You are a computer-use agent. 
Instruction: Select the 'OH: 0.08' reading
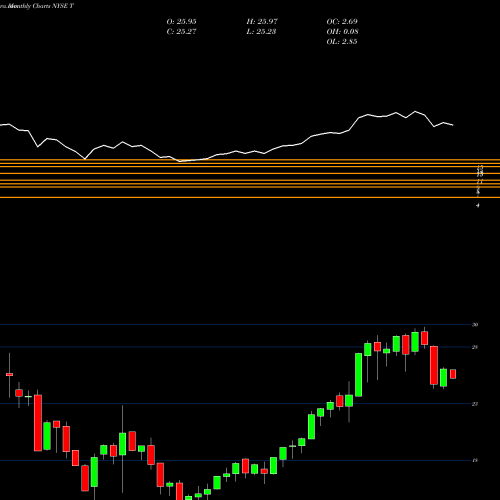click(x=342, y=32)
